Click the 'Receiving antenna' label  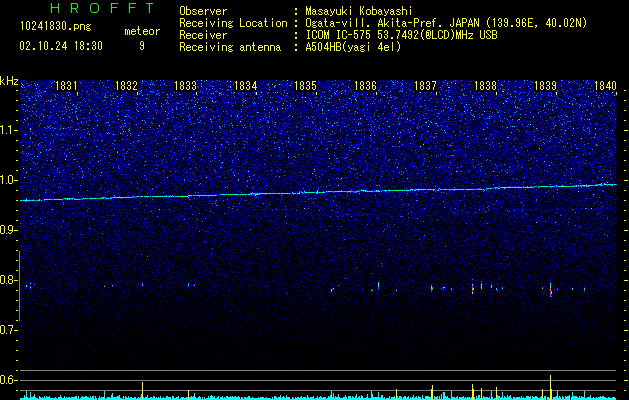pos(230,47)
